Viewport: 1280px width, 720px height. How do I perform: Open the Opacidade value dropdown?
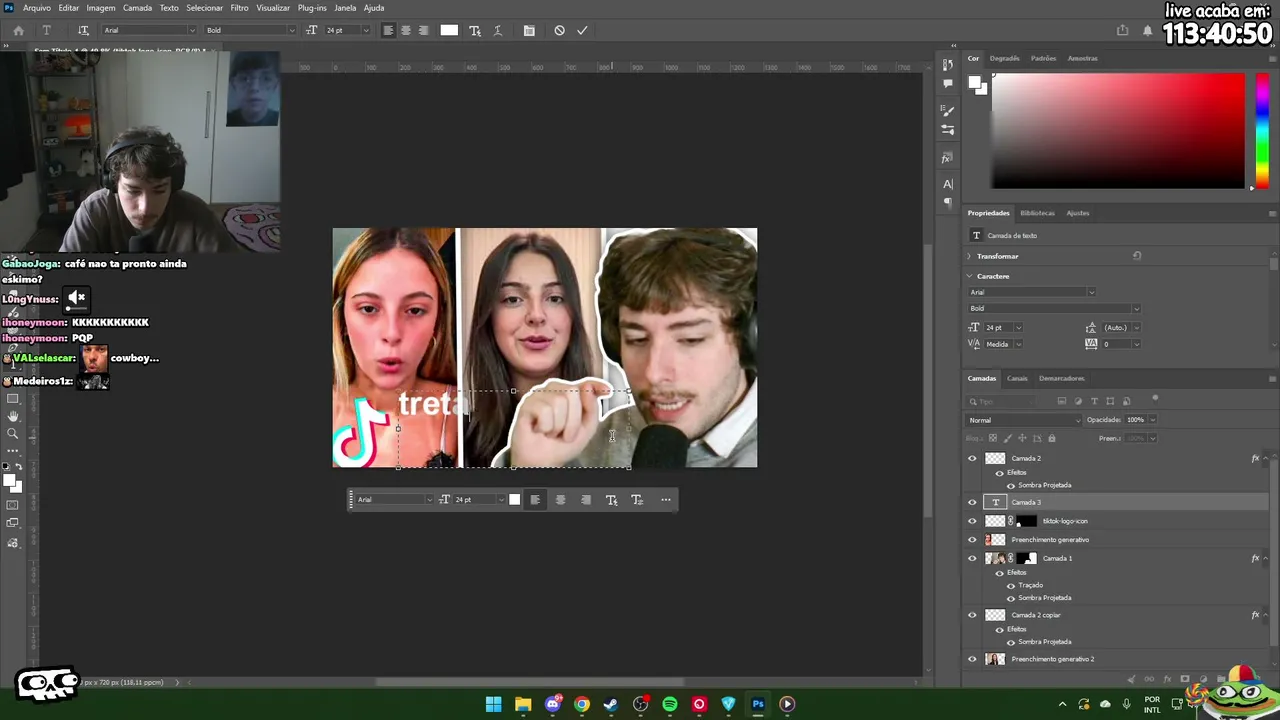click(1152, 420)
